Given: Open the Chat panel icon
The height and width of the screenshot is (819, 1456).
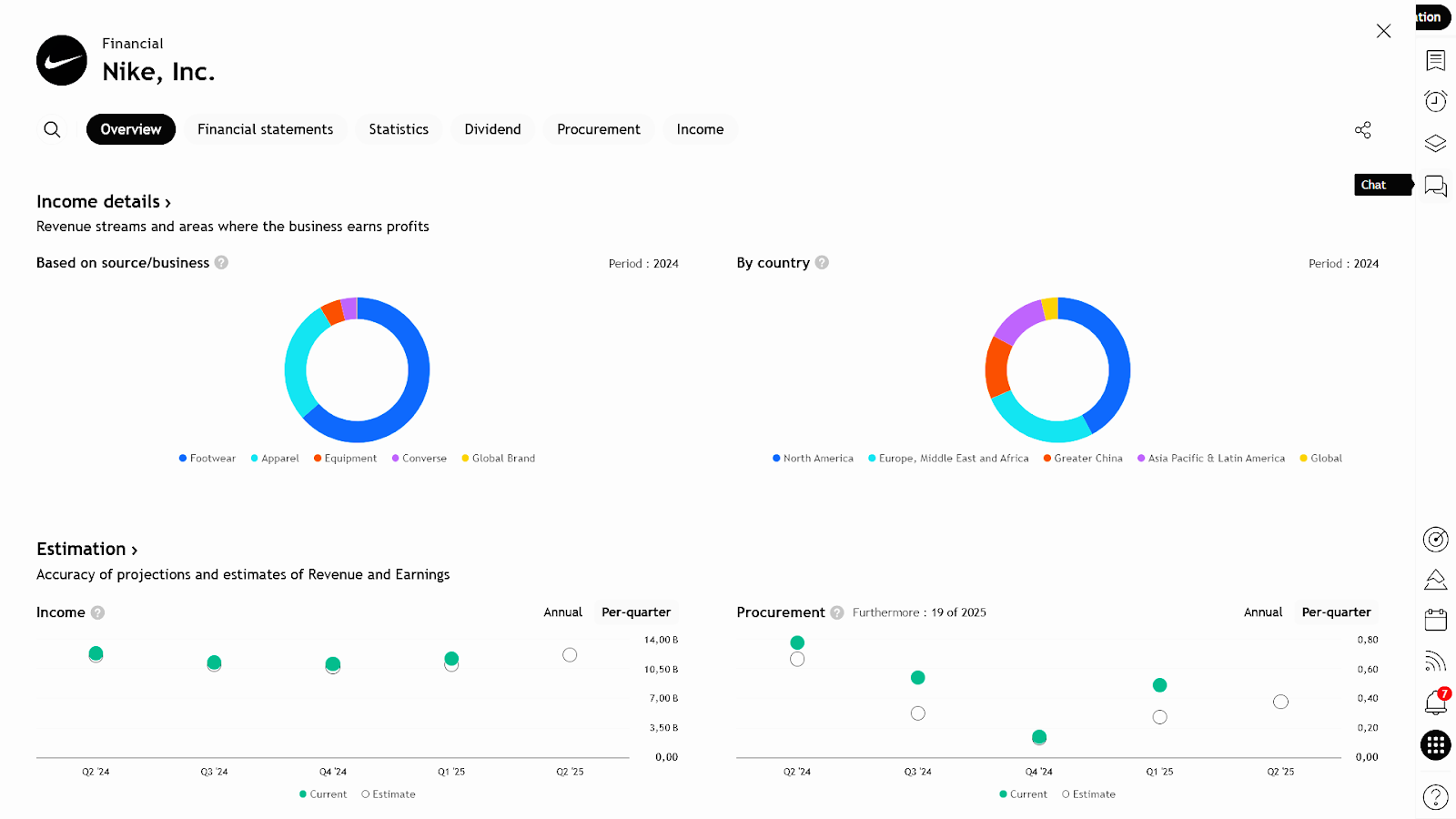Looking at the screenshot, I should pyautogui.click(x=1435, y=186).
